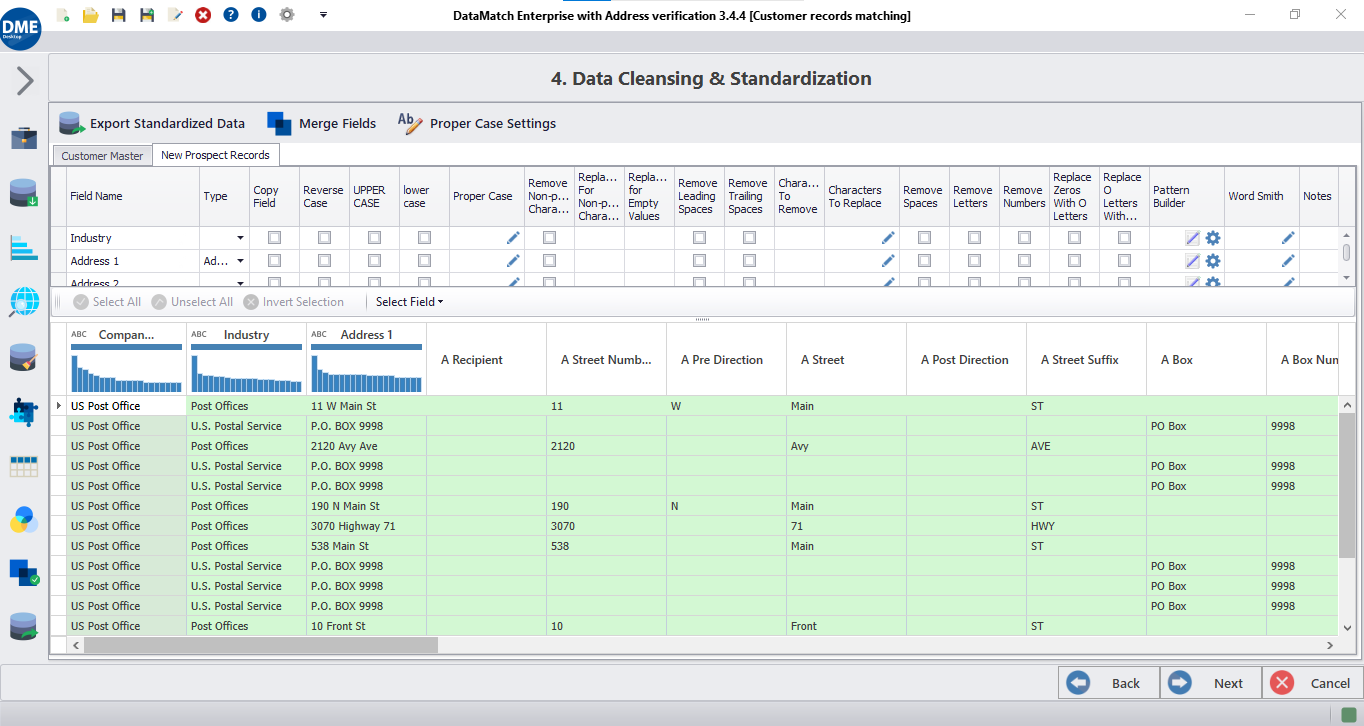1364x726 pixels.
Task: Open the help icon in the top toolbar
Action: click(230, 15)
